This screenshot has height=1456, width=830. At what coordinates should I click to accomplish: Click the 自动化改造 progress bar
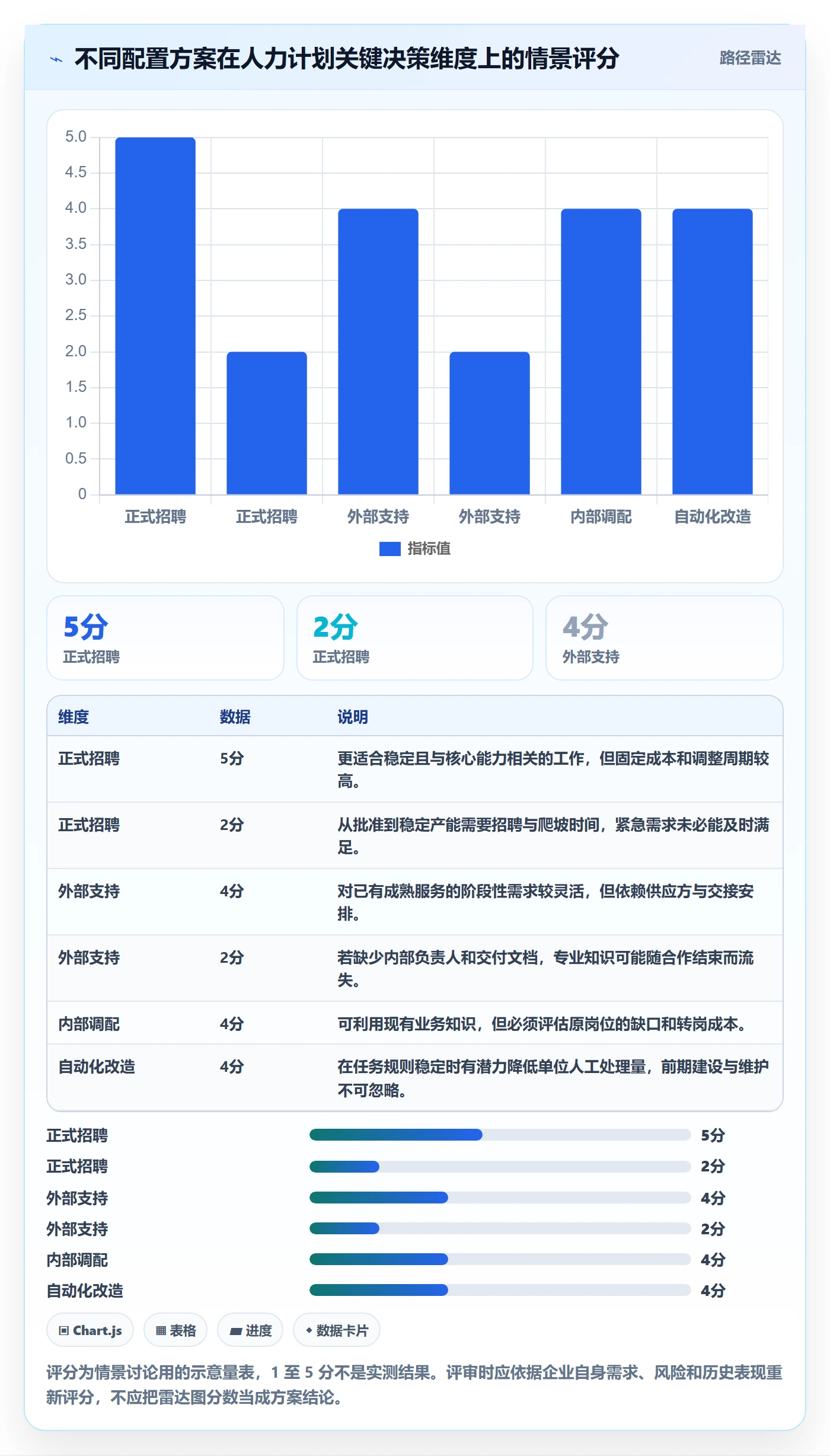(x=500, y=1290)
